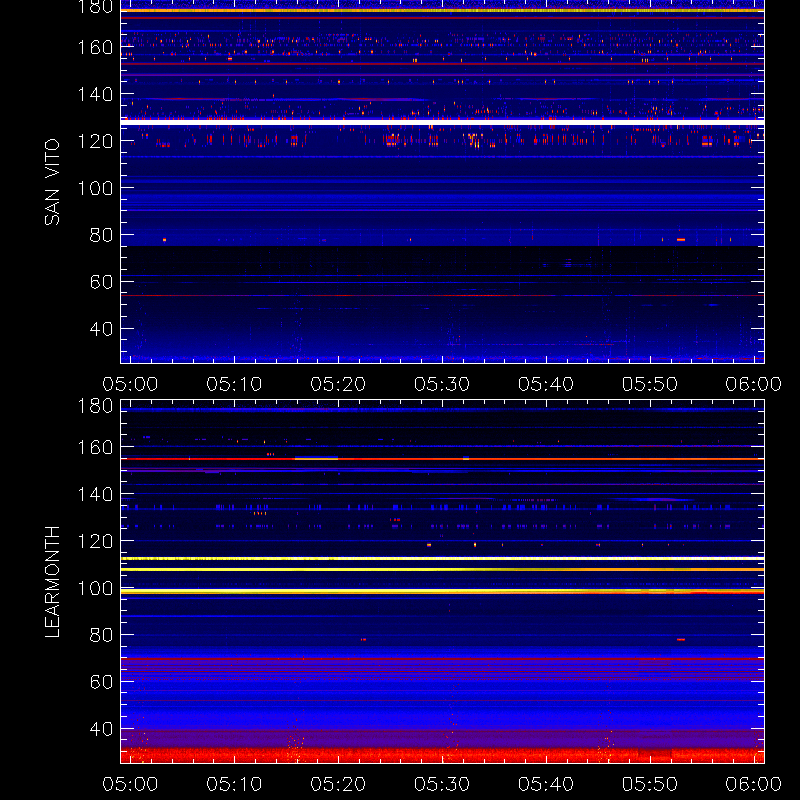
Task: Pick the 140 label on Learmonth axis
Action: 95,494
